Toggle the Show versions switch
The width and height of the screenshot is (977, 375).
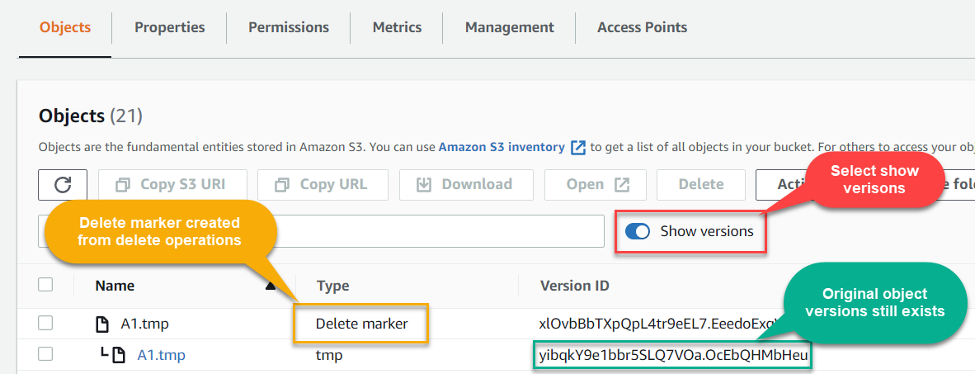[637, 232]
